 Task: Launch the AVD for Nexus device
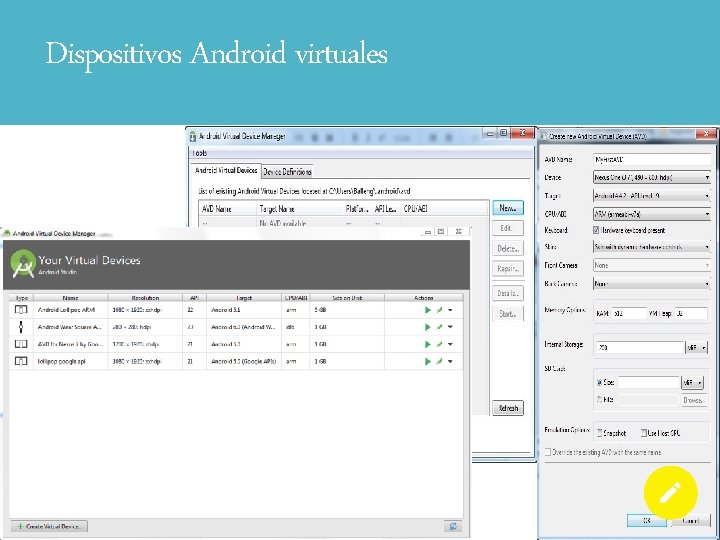point(428,344)
